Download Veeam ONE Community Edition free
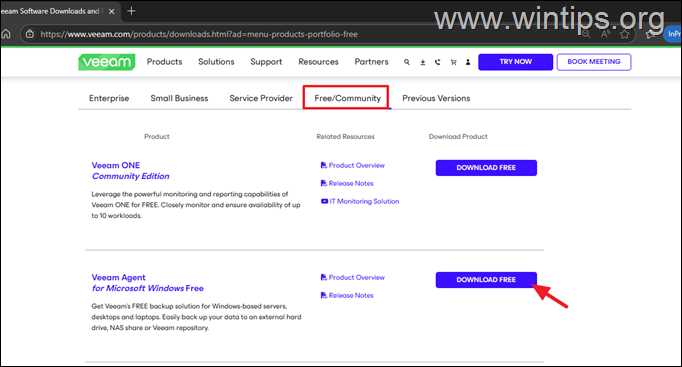 [486, 168]
